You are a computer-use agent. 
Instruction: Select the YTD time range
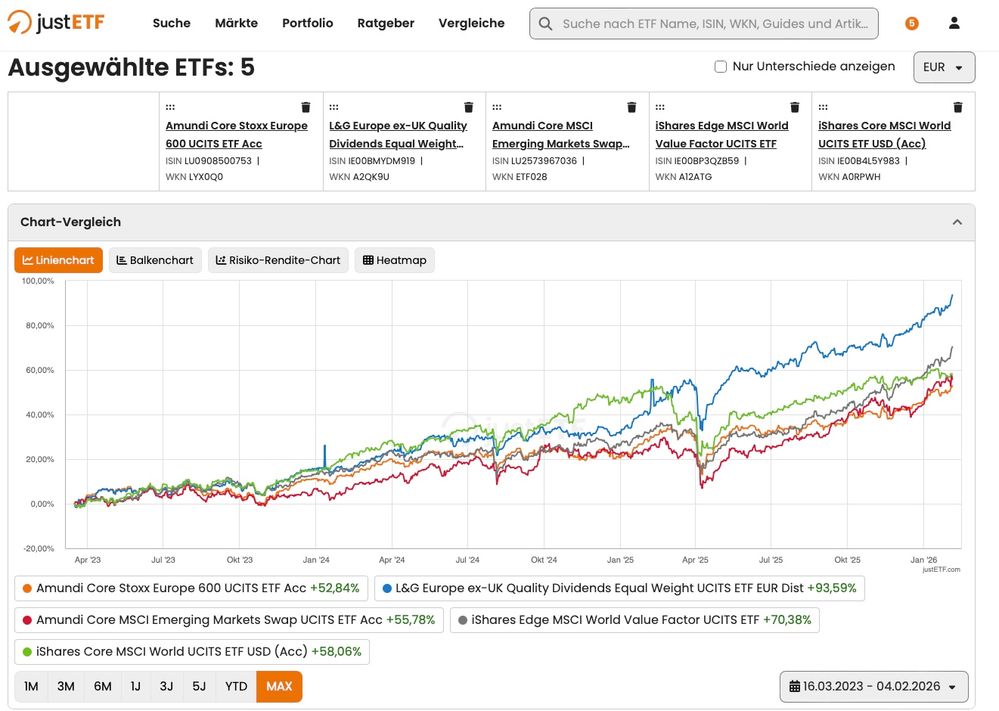click(x=236, y=687)
